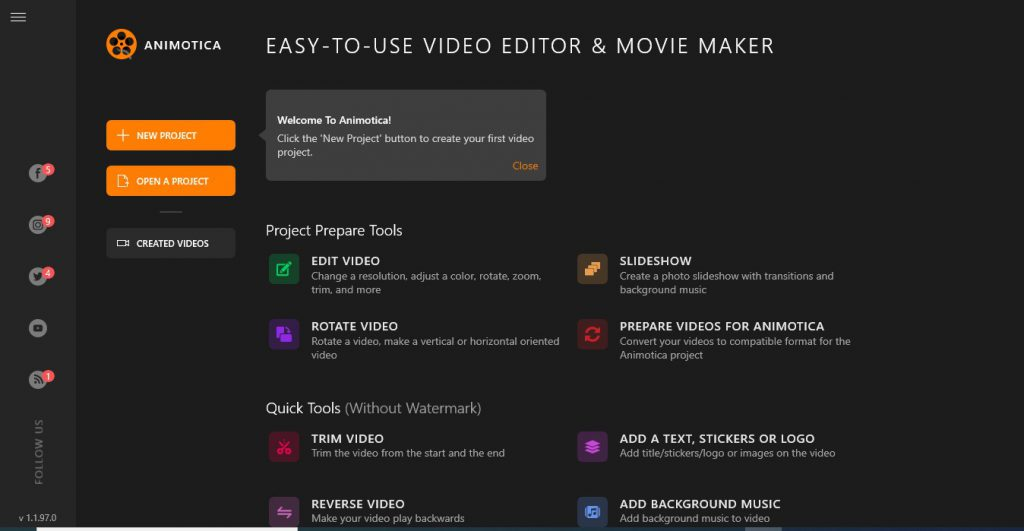The image size is (1024, 531).
Task: Open the Created Videos list
Action: [x=170, y=243]
